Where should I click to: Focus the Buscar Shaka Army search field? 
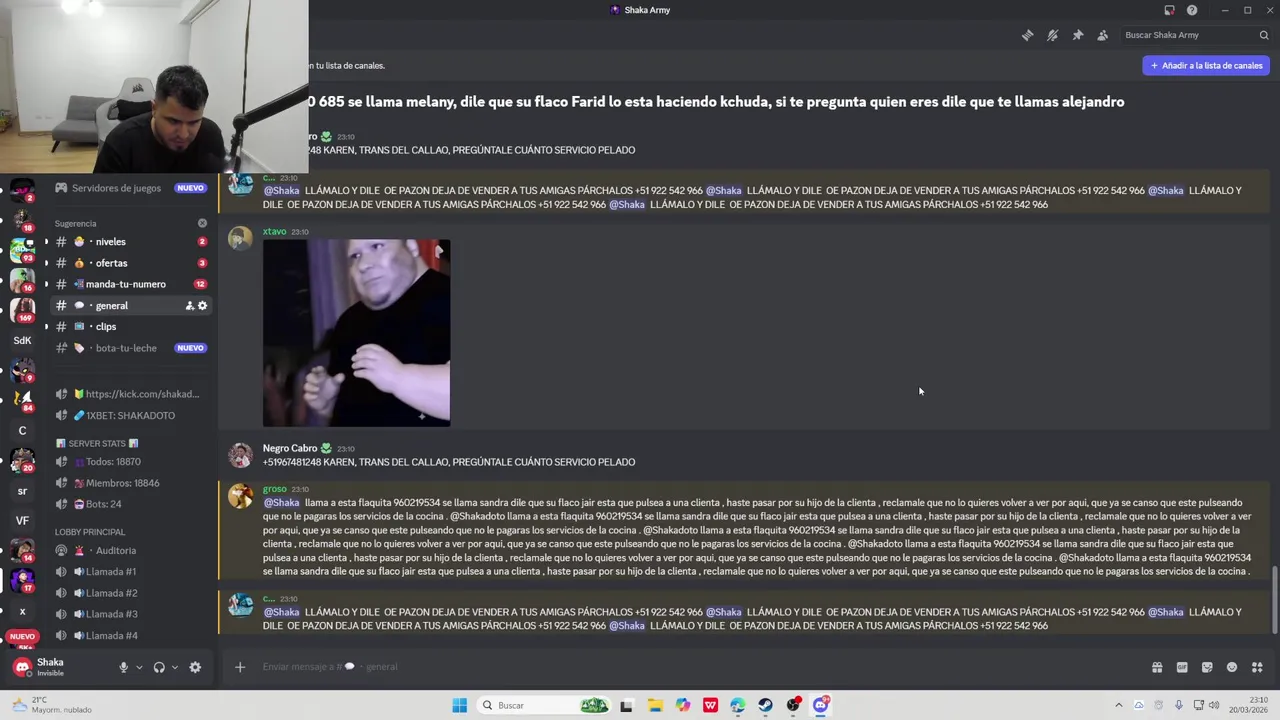click(1196, 35)
